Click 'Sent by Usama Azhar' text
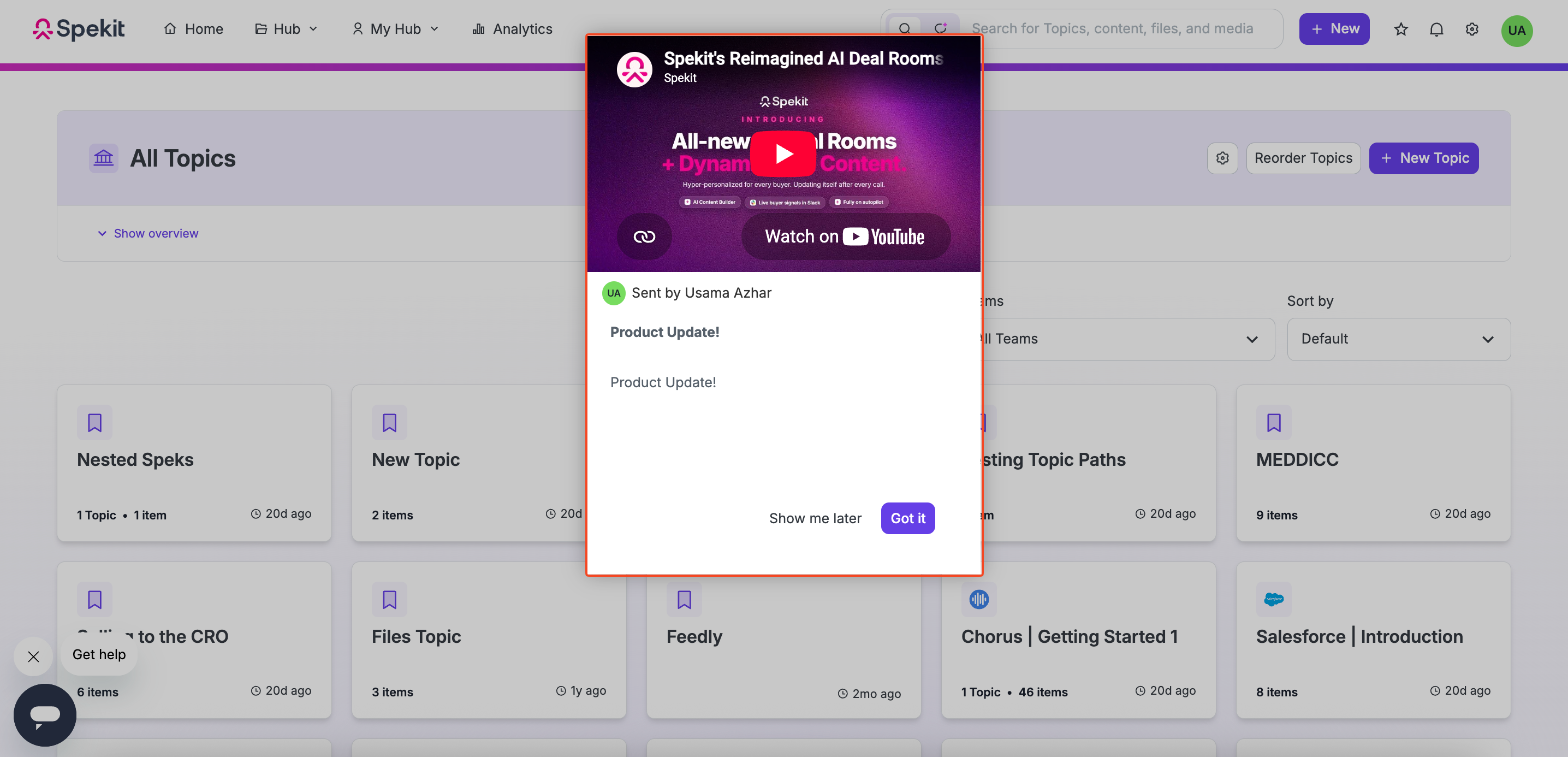The height and width of the screenshot is (757, 1568). (x=701, y=293)
